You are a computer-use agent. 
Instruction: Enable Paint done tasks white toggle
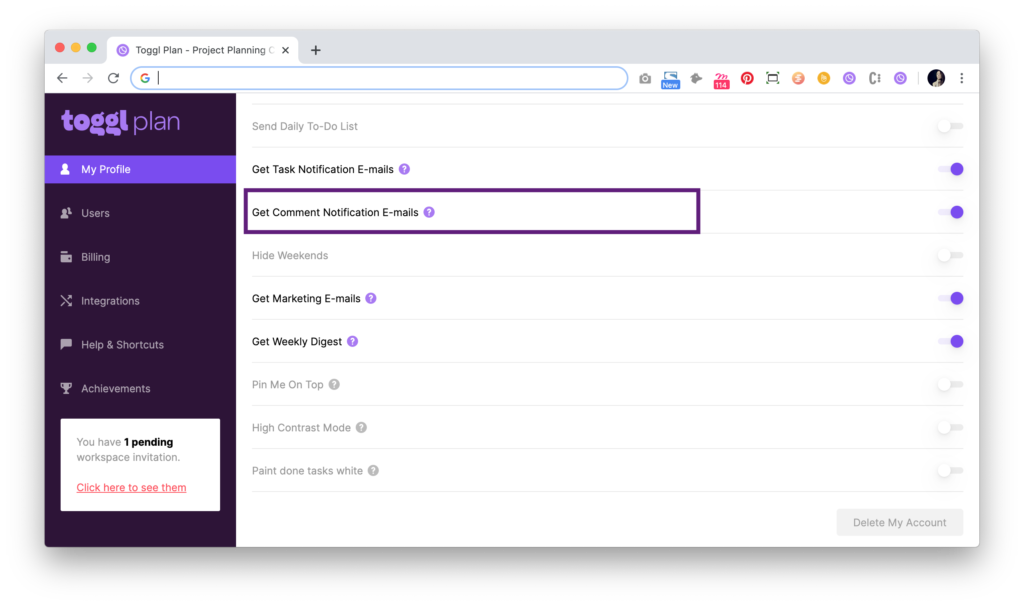click(x=950, y=471)
